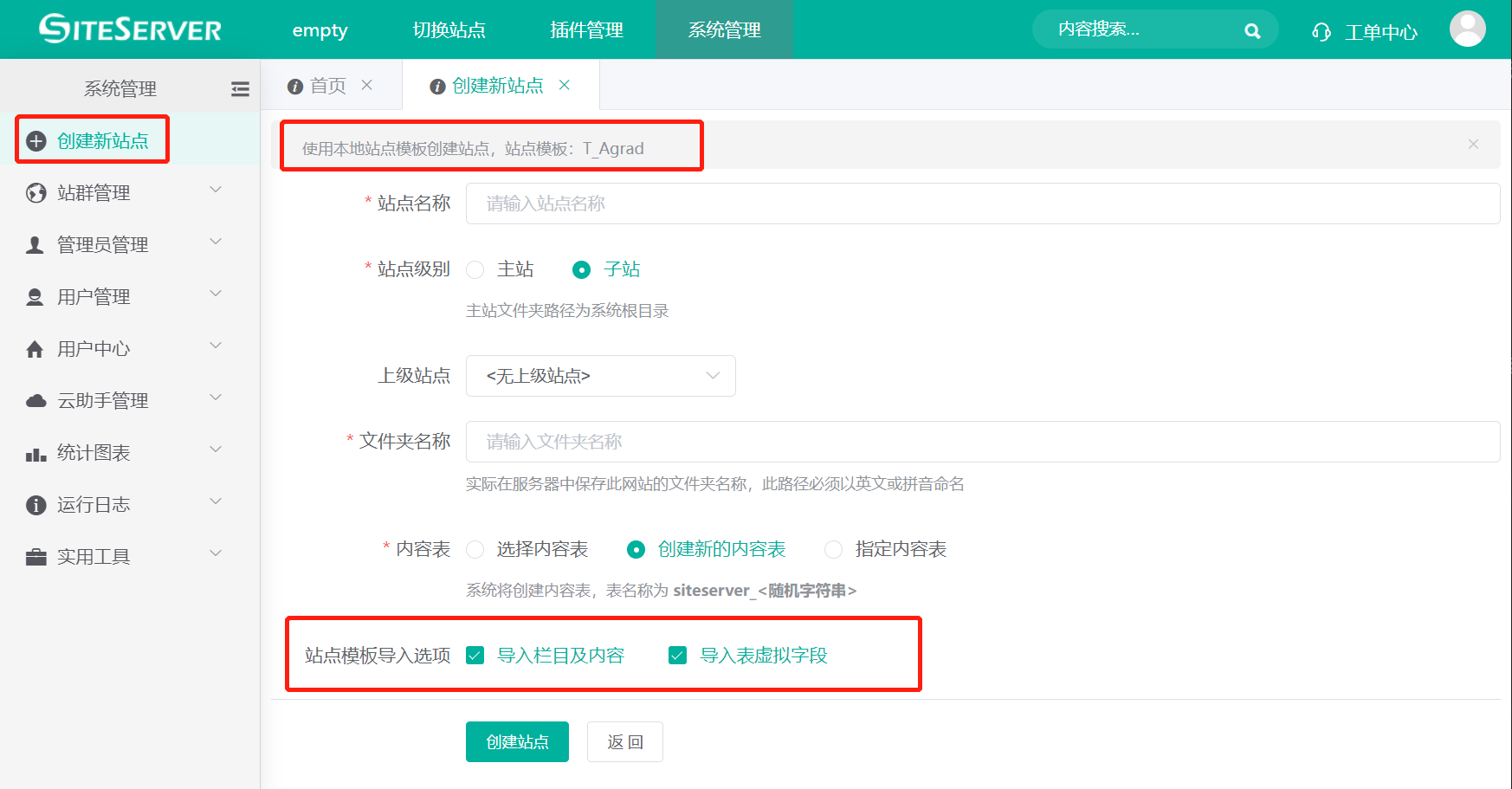The image size is (1512, 789).
Task: Click the 创建站点 button
Action: coord(517,742)
